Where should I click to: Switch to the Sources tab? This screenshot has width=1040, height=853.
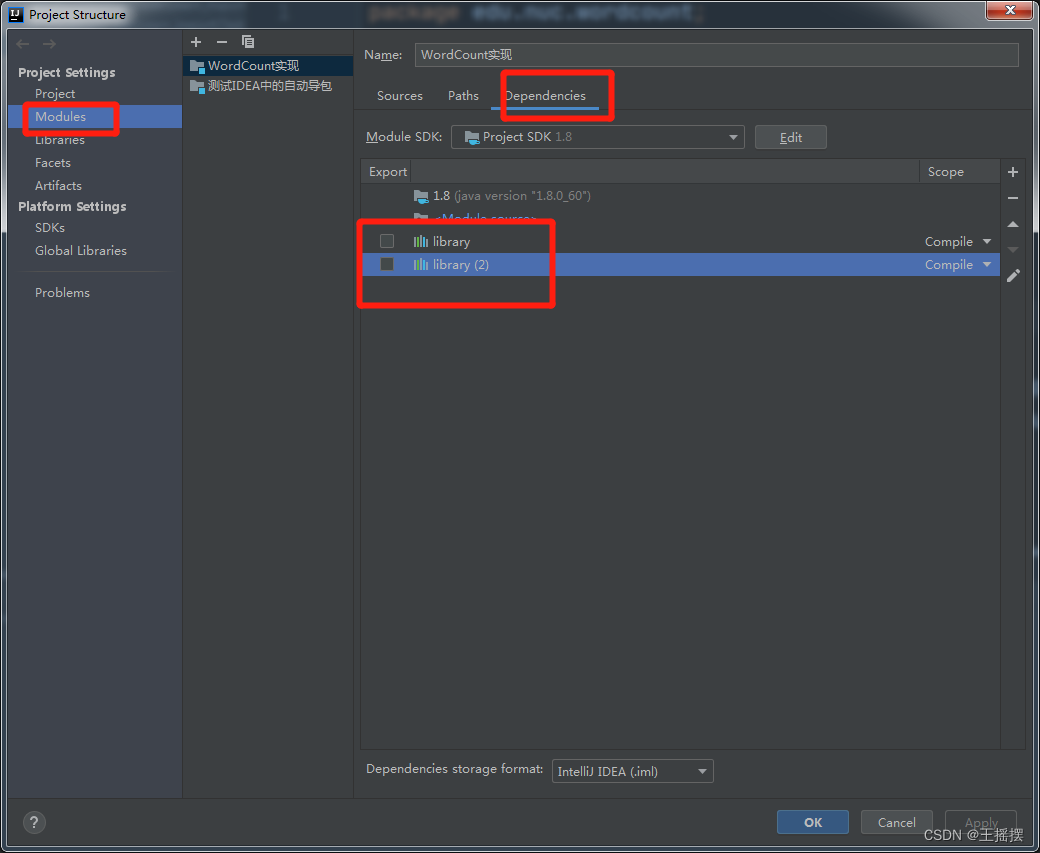coord(399,96)
